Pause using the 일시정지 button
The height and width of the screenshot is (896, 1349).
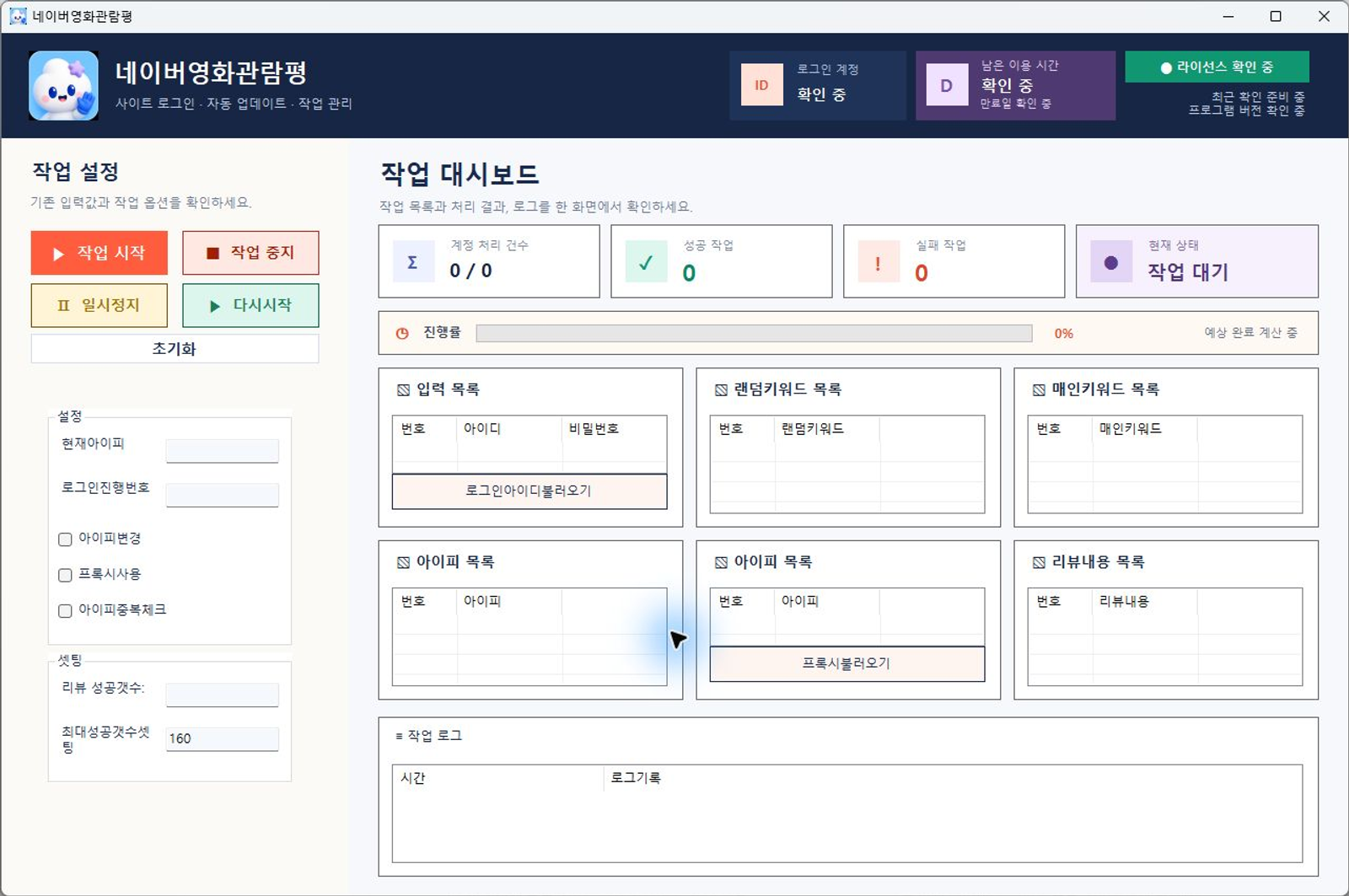point(99,305)
